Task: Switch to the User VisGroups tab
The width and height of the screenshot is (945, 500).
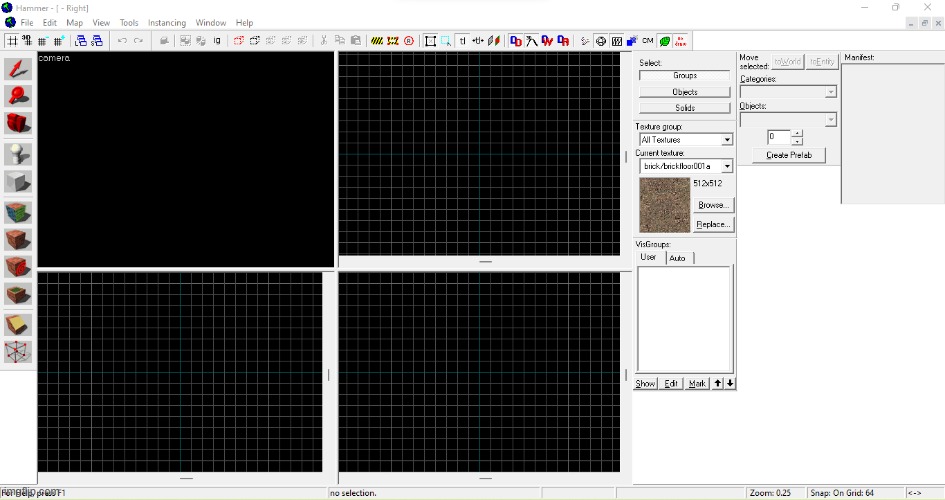Action: 648,257
